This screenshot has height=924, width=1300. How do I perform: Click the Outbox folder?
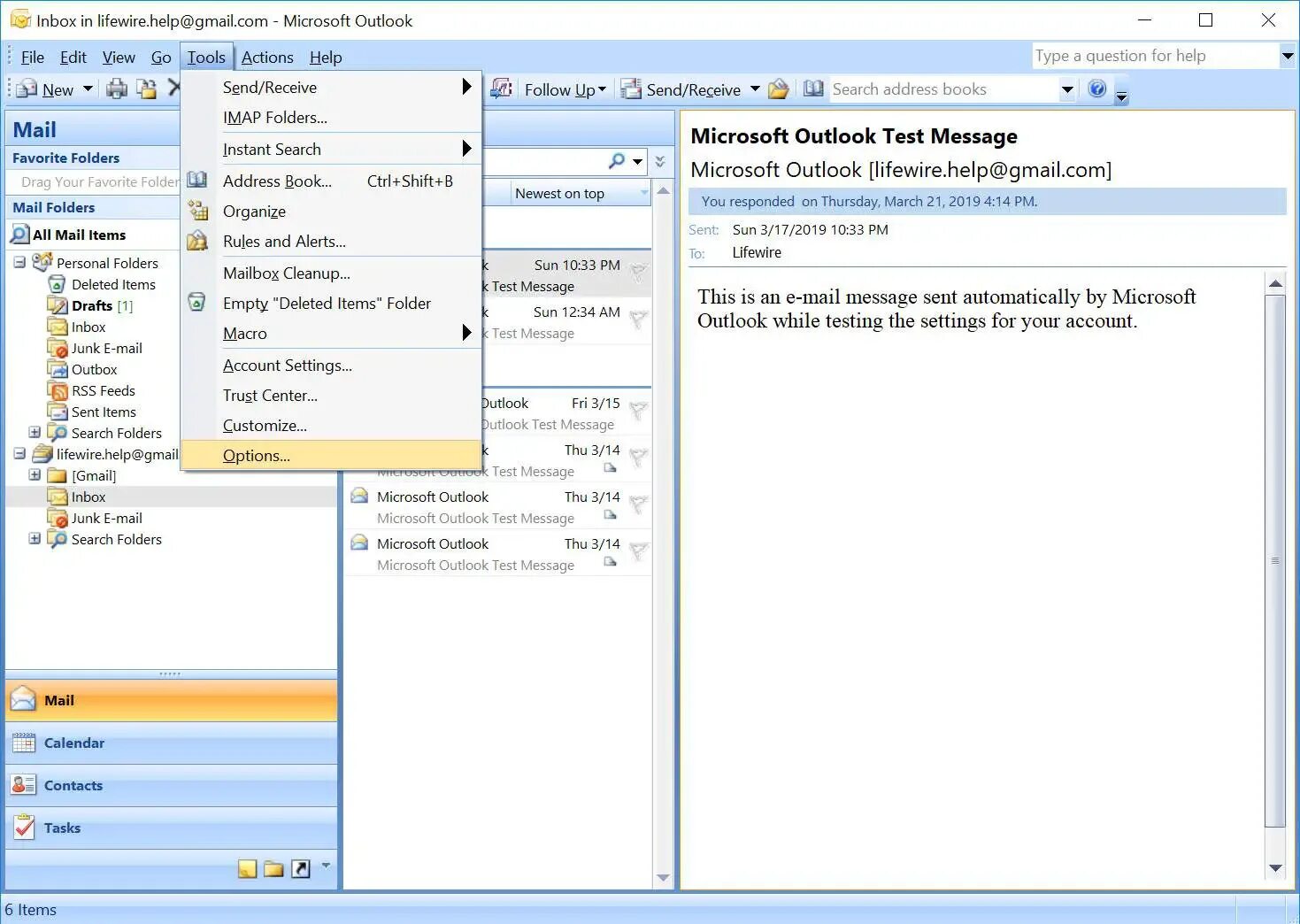click(x=94, y=369)
